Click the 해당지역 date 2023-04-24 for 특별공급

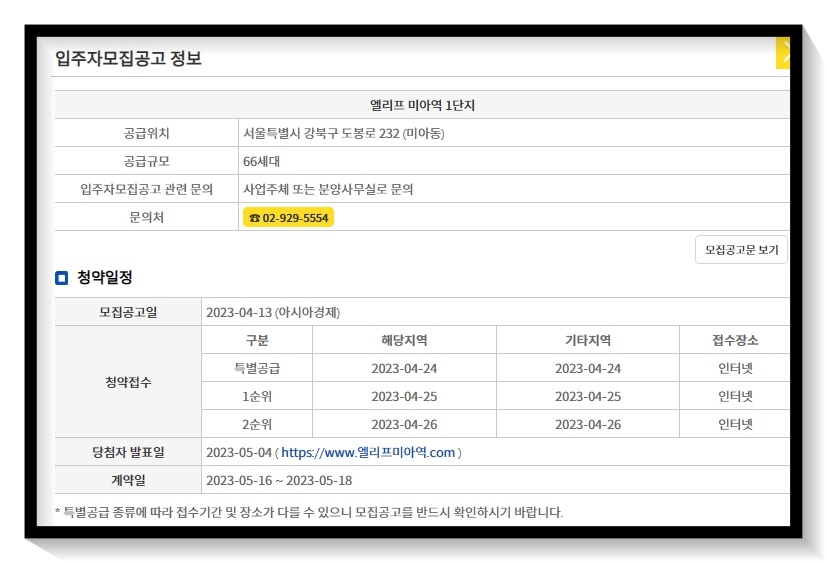coord(404,368)
